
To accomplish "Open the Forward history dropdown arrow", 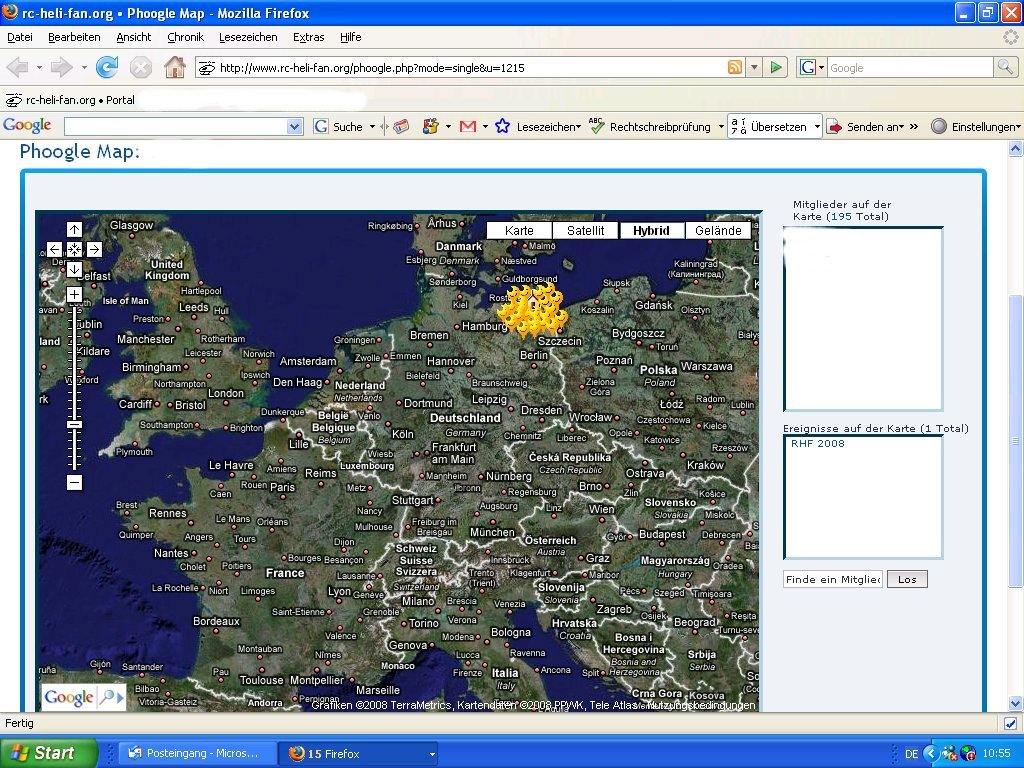I will point(84,67).
